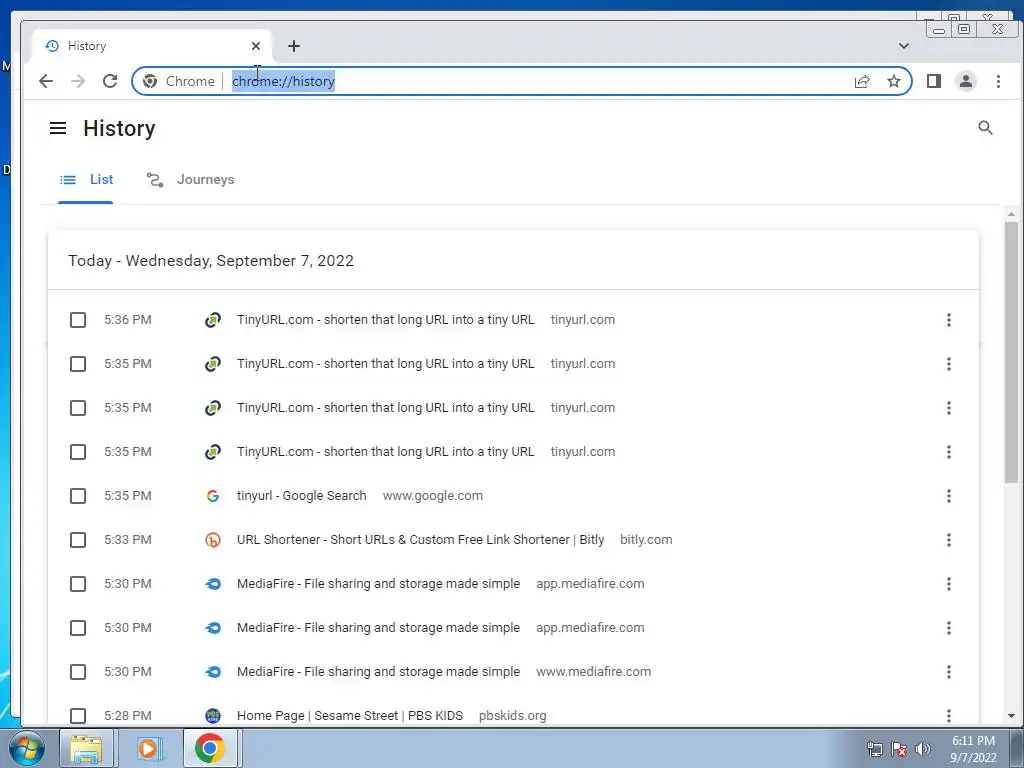Image resolution: width=1024 pixels, height=768 pixels.
Task: Click the history page vertical scrollbar thumb
Action: 1012,353
